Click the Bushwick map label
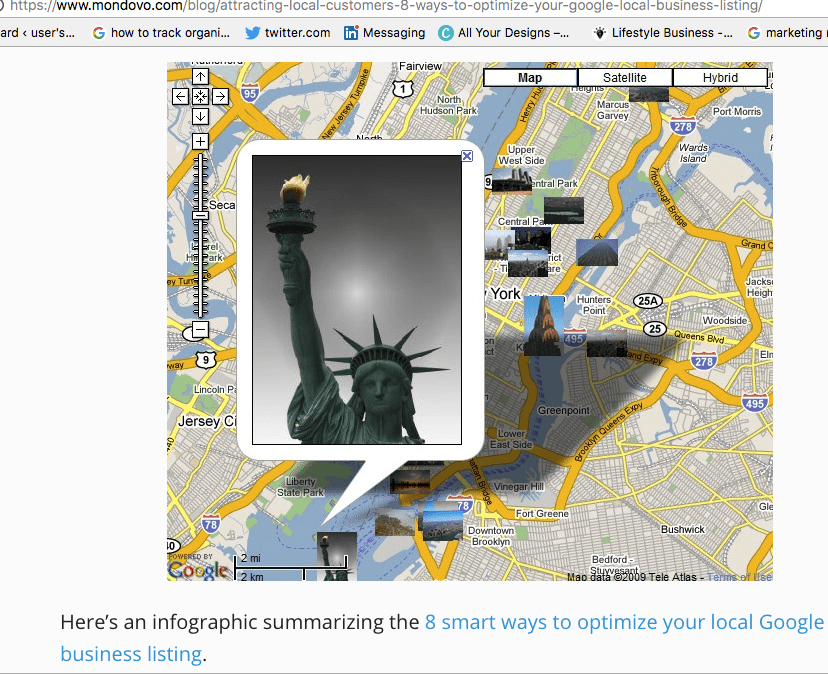Viewport: 828px width, 674px height. point(683,529)
